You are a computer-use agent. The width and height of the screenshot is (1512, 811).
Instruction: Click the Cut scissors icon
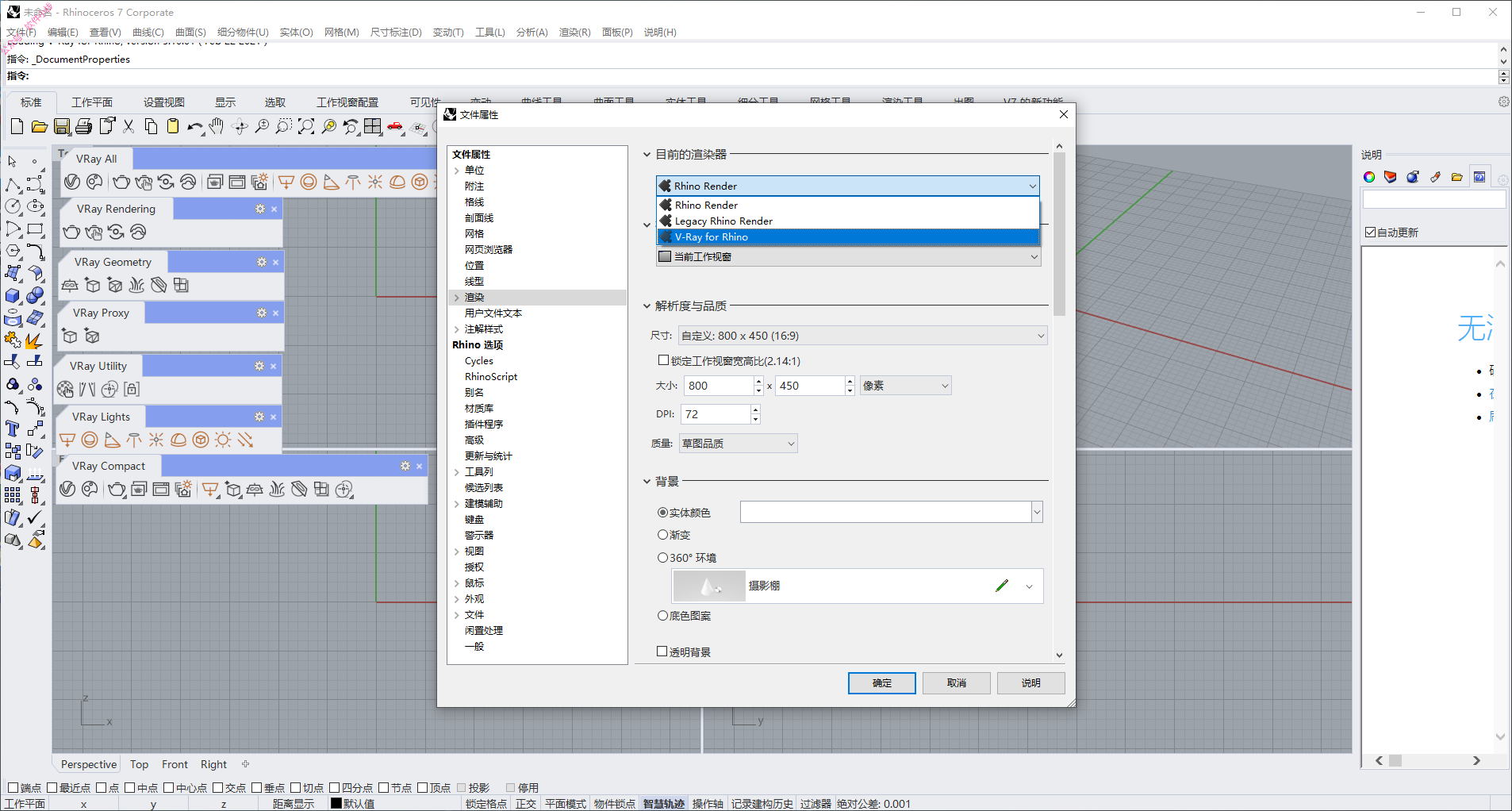coord(129,127)
